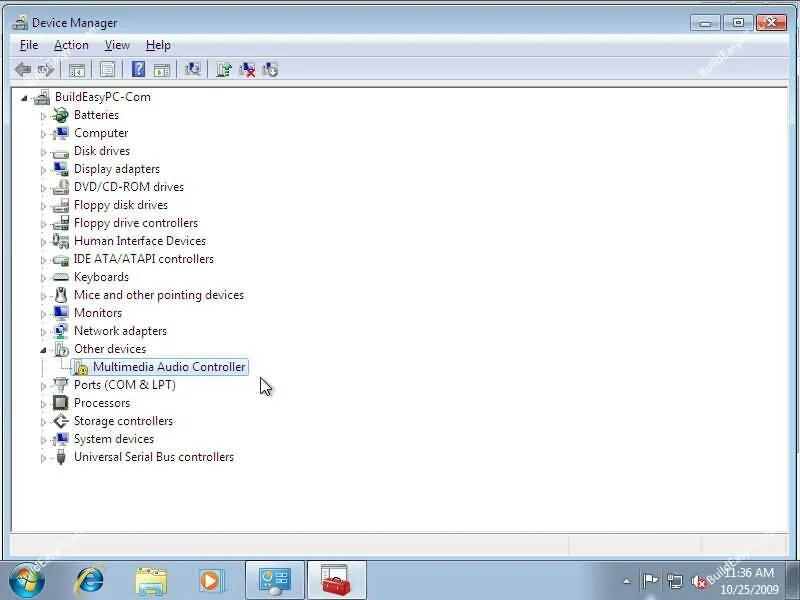Image resolution: width=800 pixels, height=600 pixels.
Task: Select the BuildEasyPC-Com root node
Action: point(104,96)
